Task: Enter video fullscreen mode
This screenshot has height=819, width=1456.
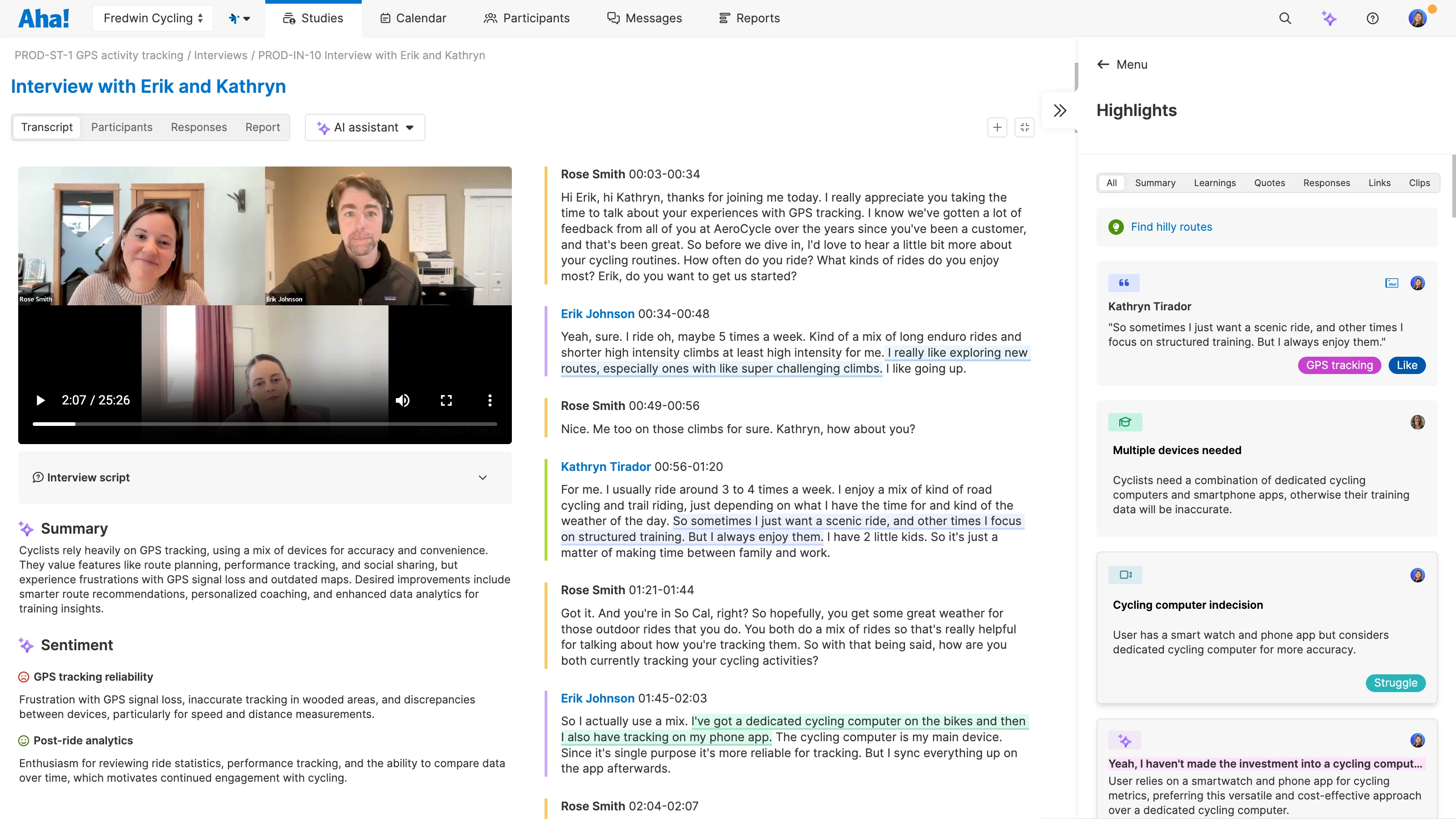Action: click(x=446, y=400)
